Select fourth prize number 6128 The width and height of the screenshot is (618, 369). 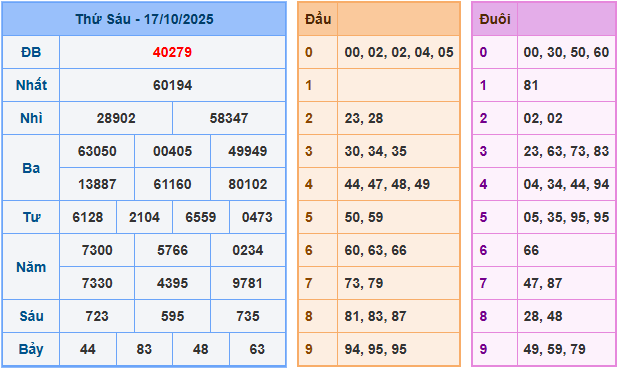pos(87,217)
